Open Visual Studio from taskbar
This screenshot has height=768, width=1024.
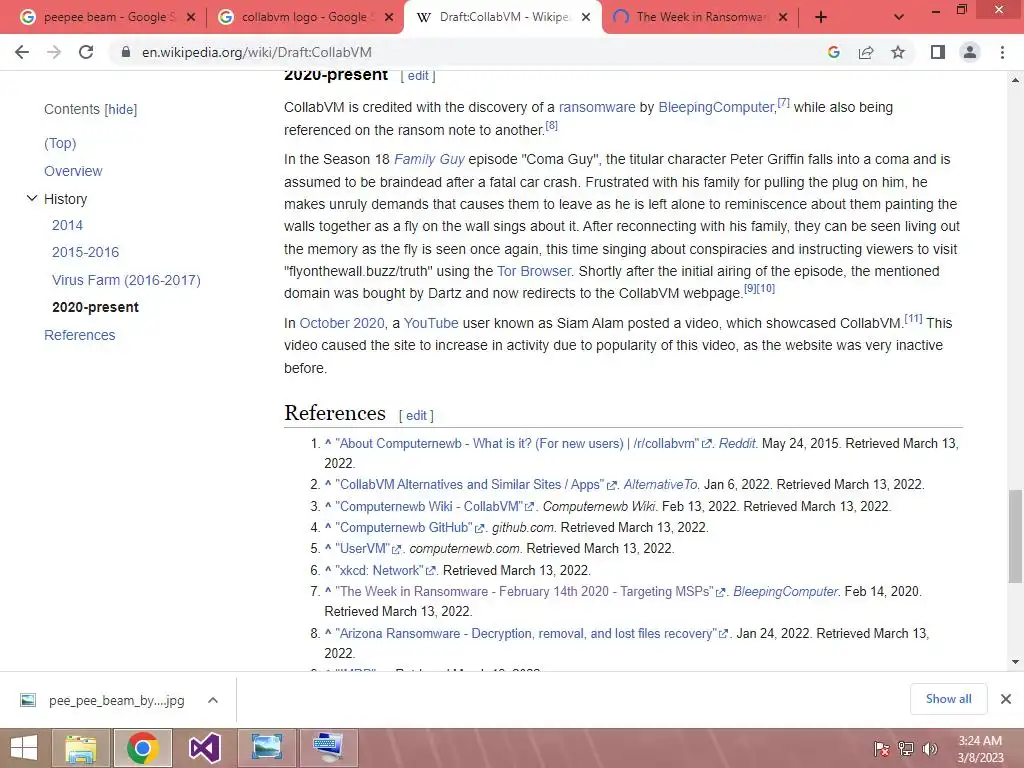point(204,748)
